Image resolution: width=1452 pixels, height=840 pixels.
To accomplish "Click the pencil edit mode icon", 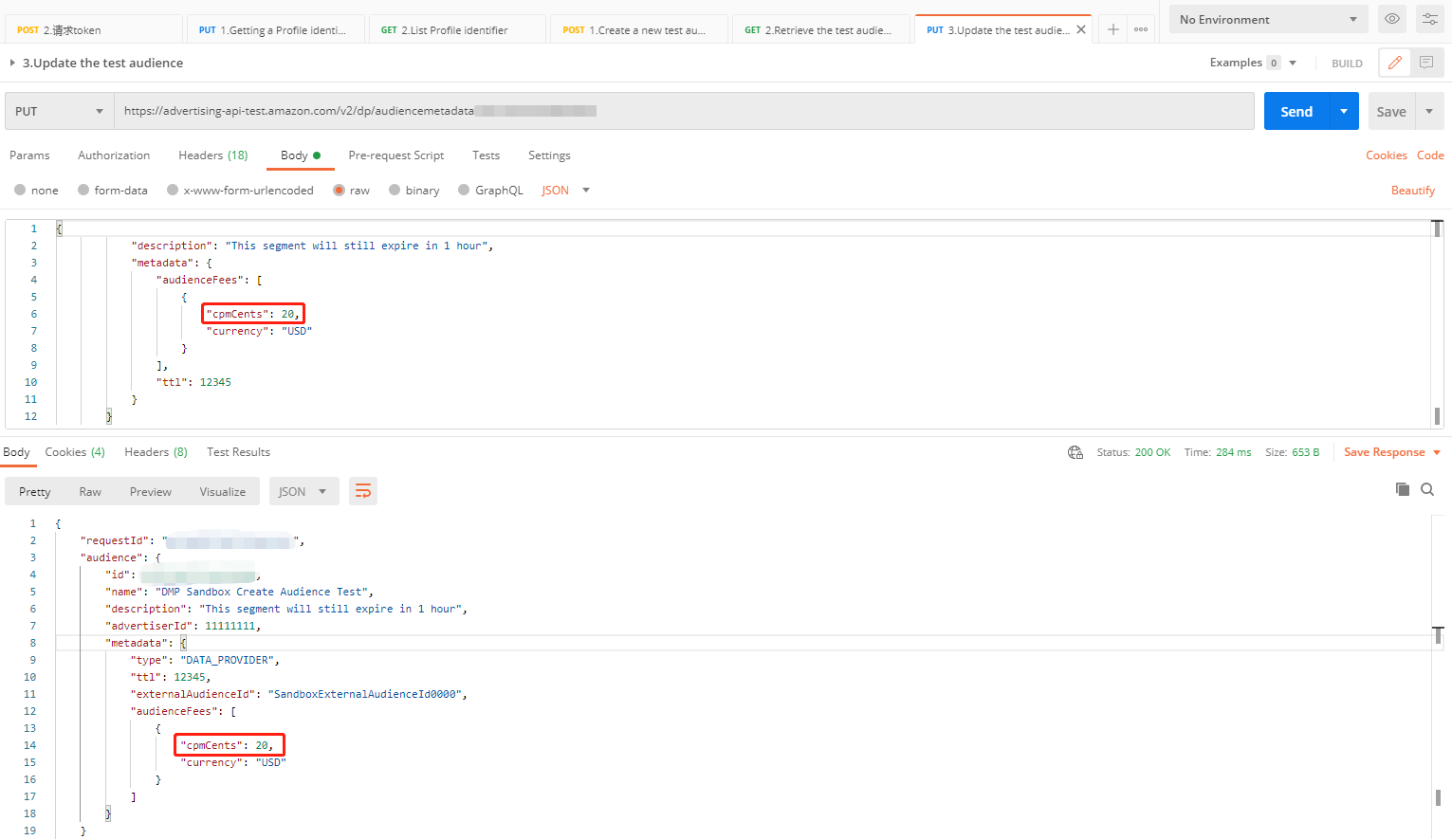I will coord(1394,62).
